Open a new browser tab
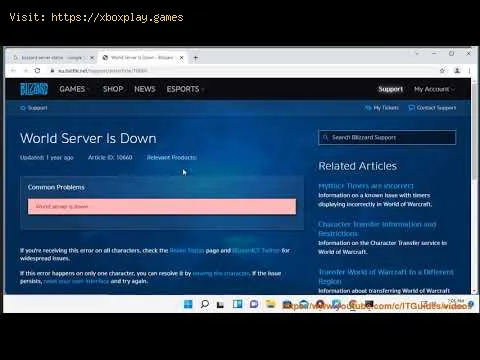Viewport: 480px width, 360px height. click(x=196, y=58)
